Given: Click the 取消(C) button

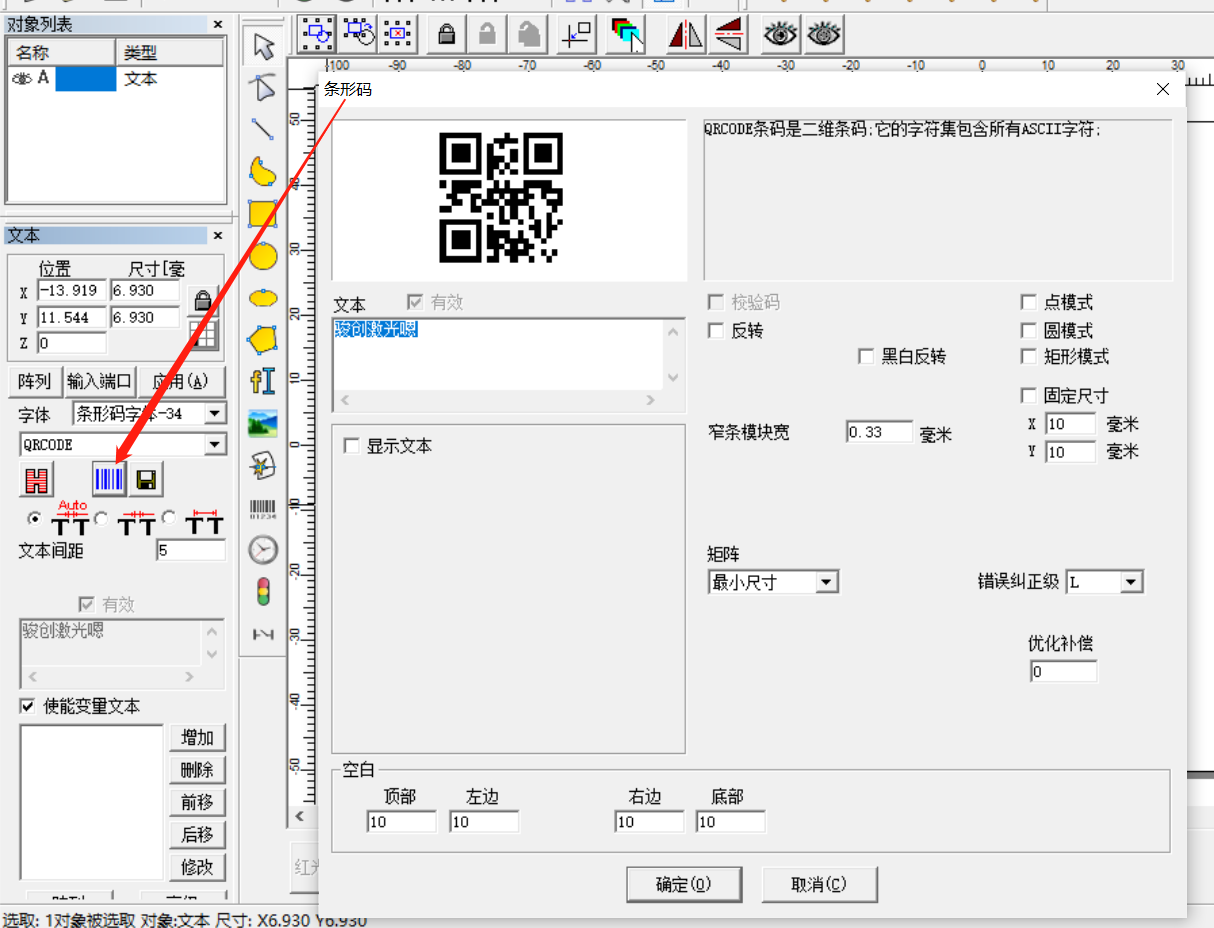Looking at the screenshot, I should [x=819, y=884].
